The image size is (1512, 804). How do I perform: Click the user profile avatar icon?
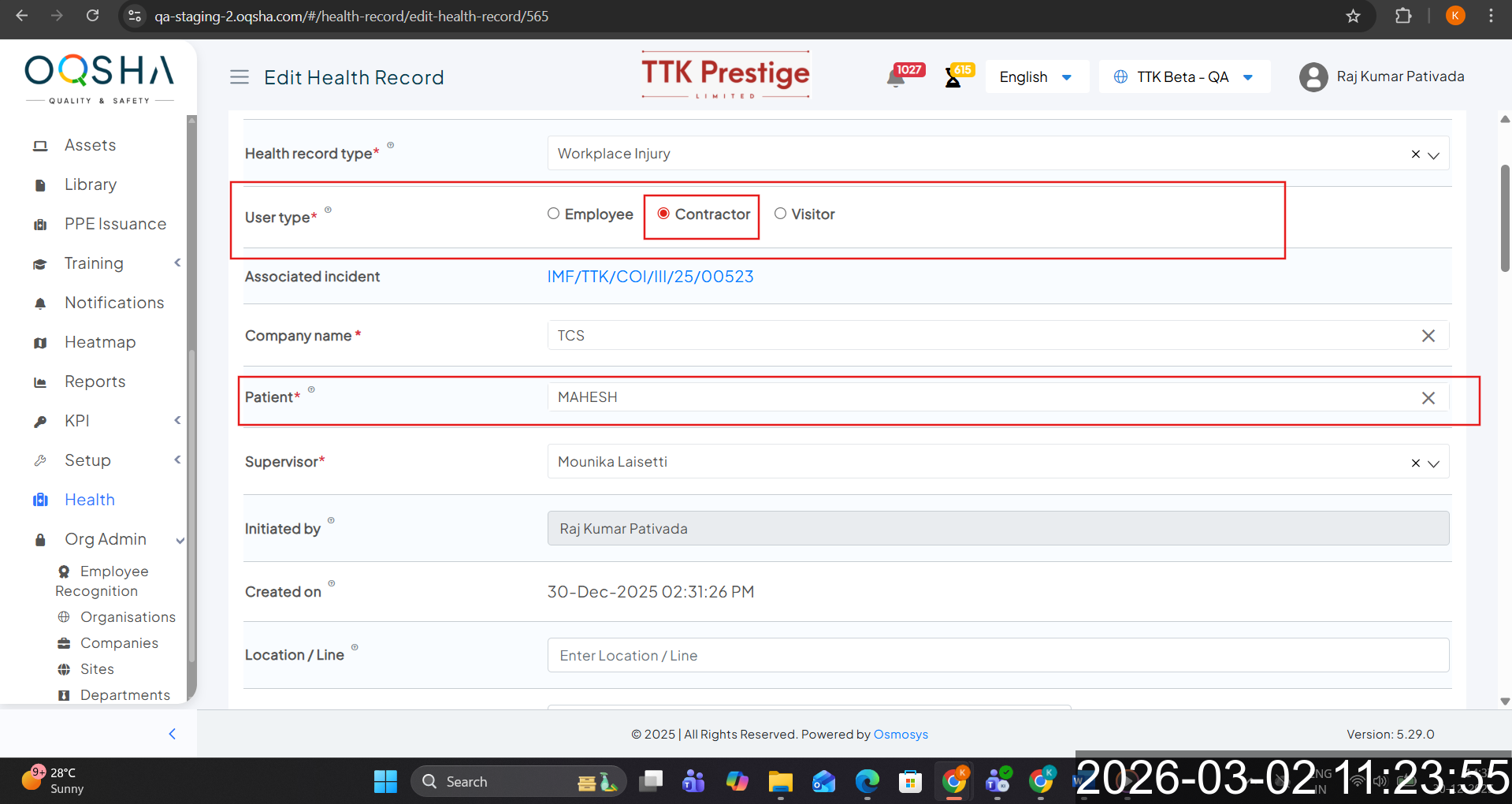click(1313, 77)
